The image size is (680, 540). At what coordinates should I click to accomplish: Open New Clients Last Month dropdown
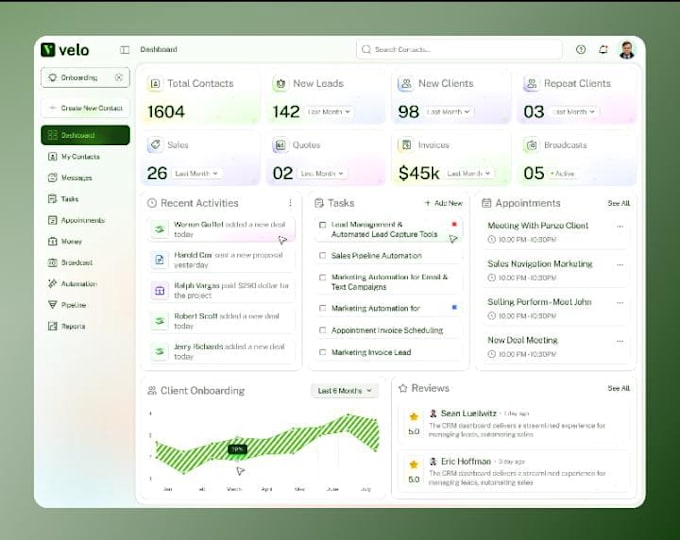tap(448, 112)
